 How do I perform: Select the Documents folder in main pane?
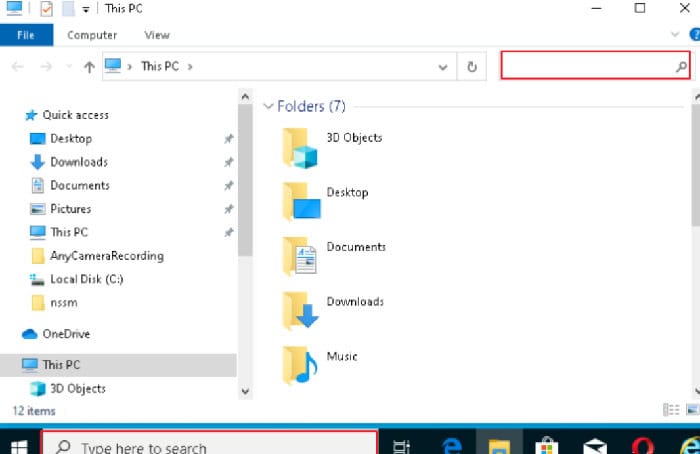coord(334,257)
